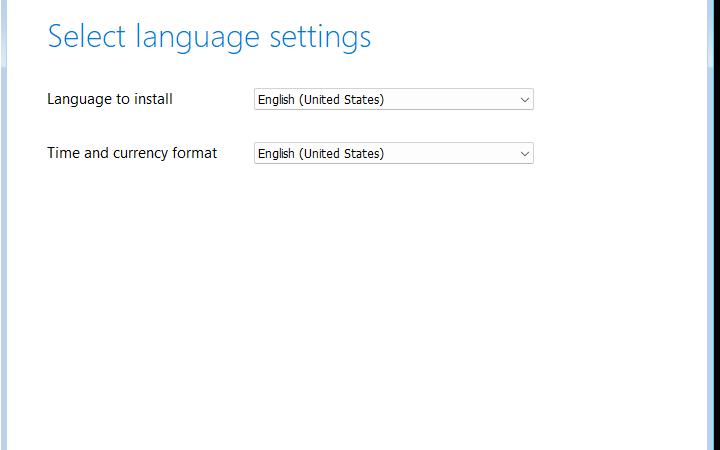Click English (United States) in Language to install
The width and height of the screenshot is (720, 450).
320,100
